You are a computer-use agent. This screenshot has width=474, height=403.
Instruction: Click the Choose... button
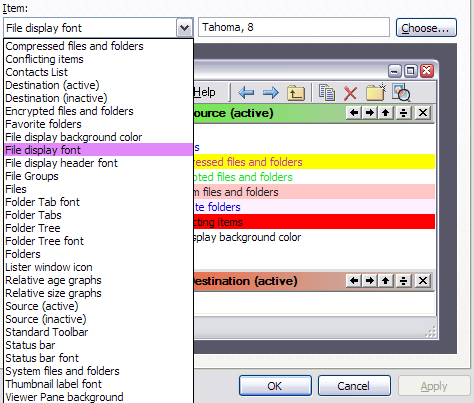coord(426,28)
